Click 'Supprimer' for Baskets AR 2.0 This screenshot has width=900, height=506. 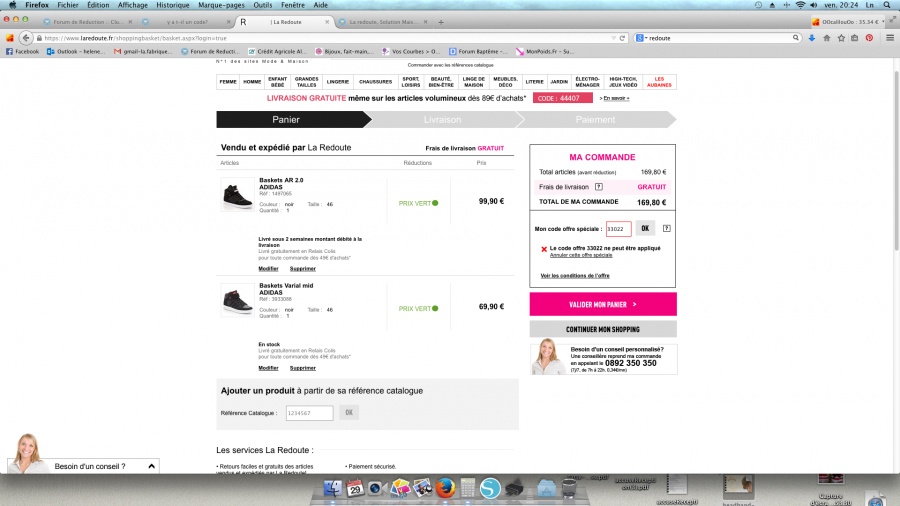tap(302, 269)
